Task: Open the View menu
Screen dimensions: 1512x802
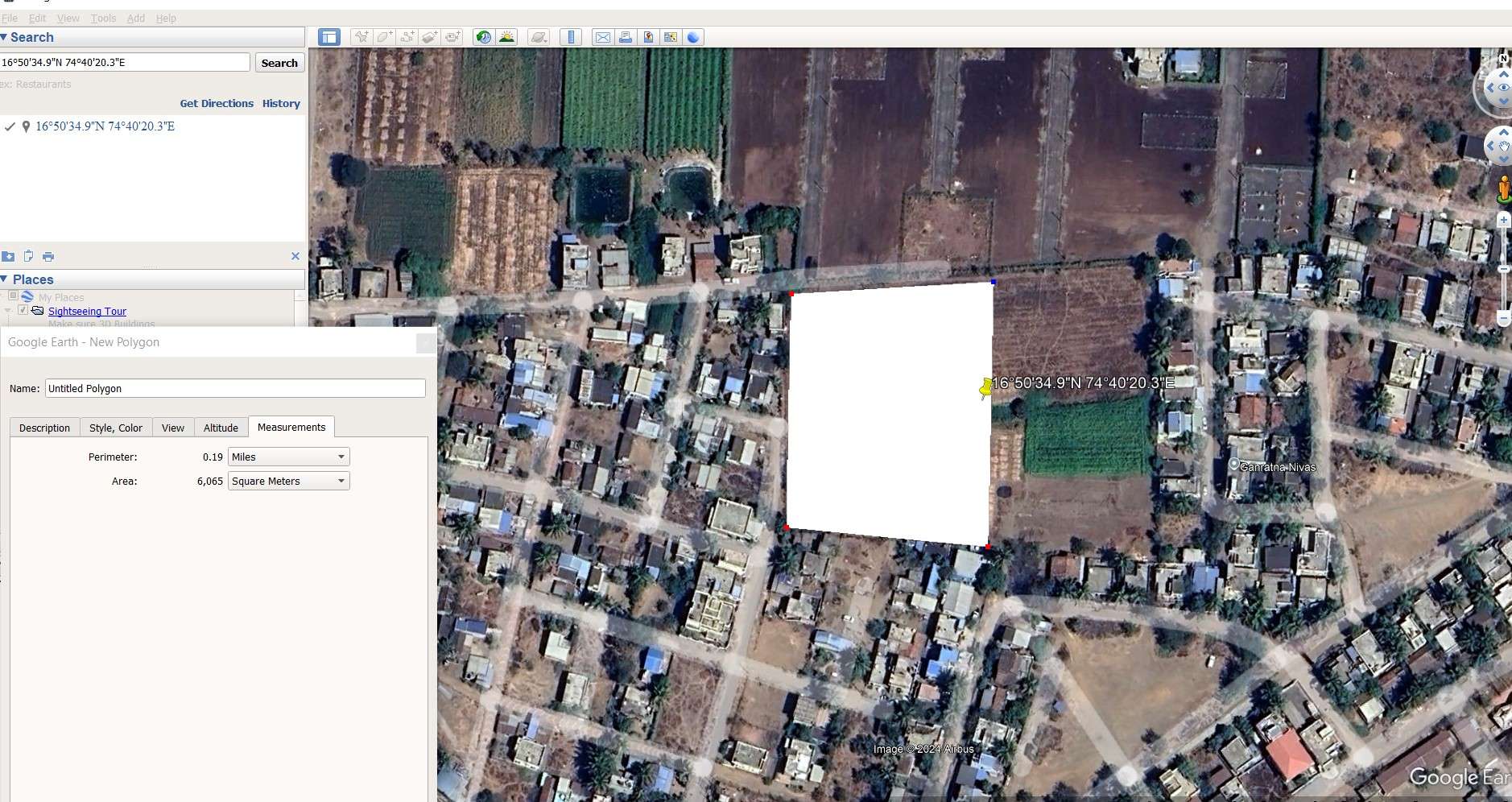Action: (x=68, y=18)
